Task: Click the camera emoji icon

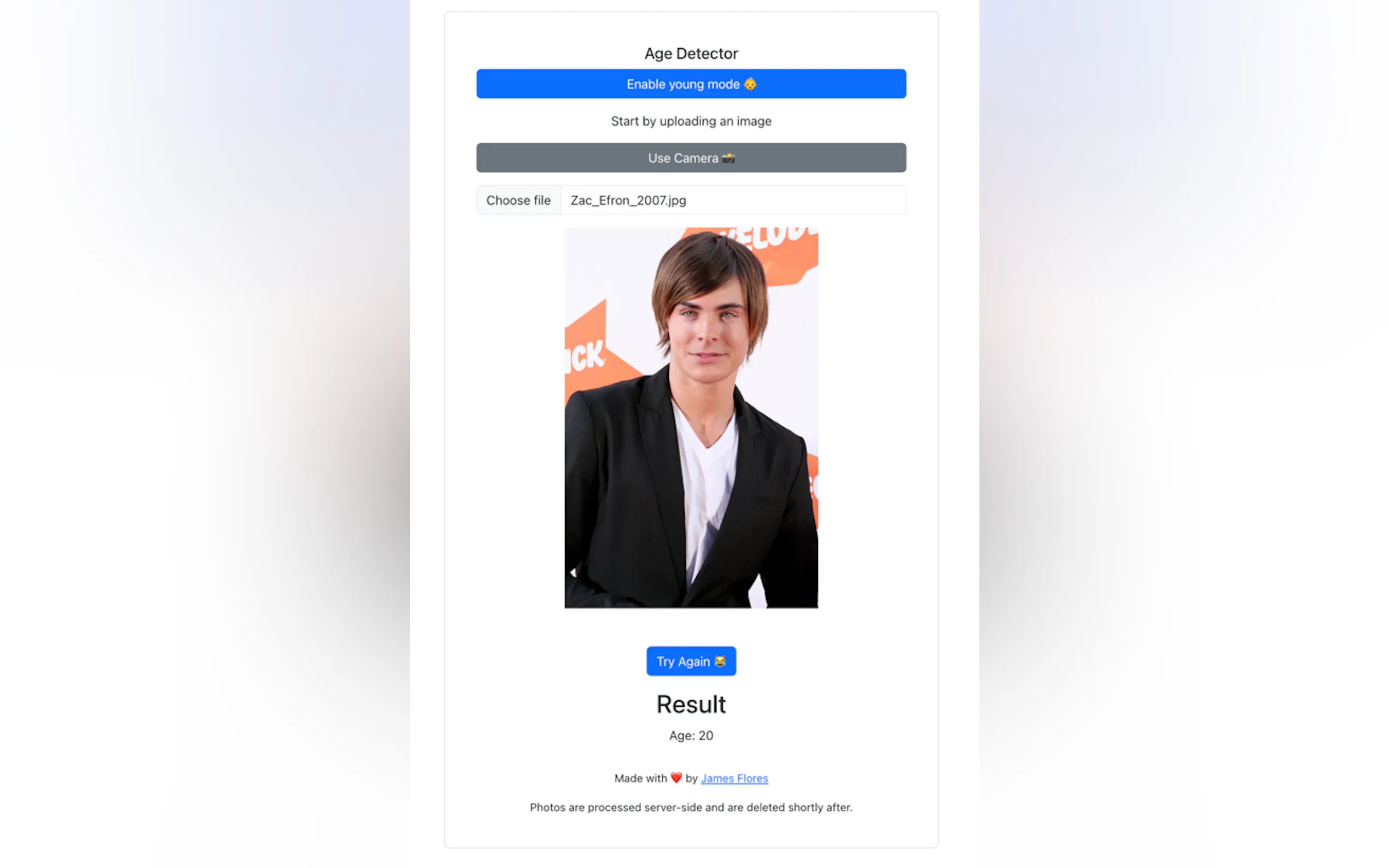Action: pyautogui.click(x=728, y=158)
